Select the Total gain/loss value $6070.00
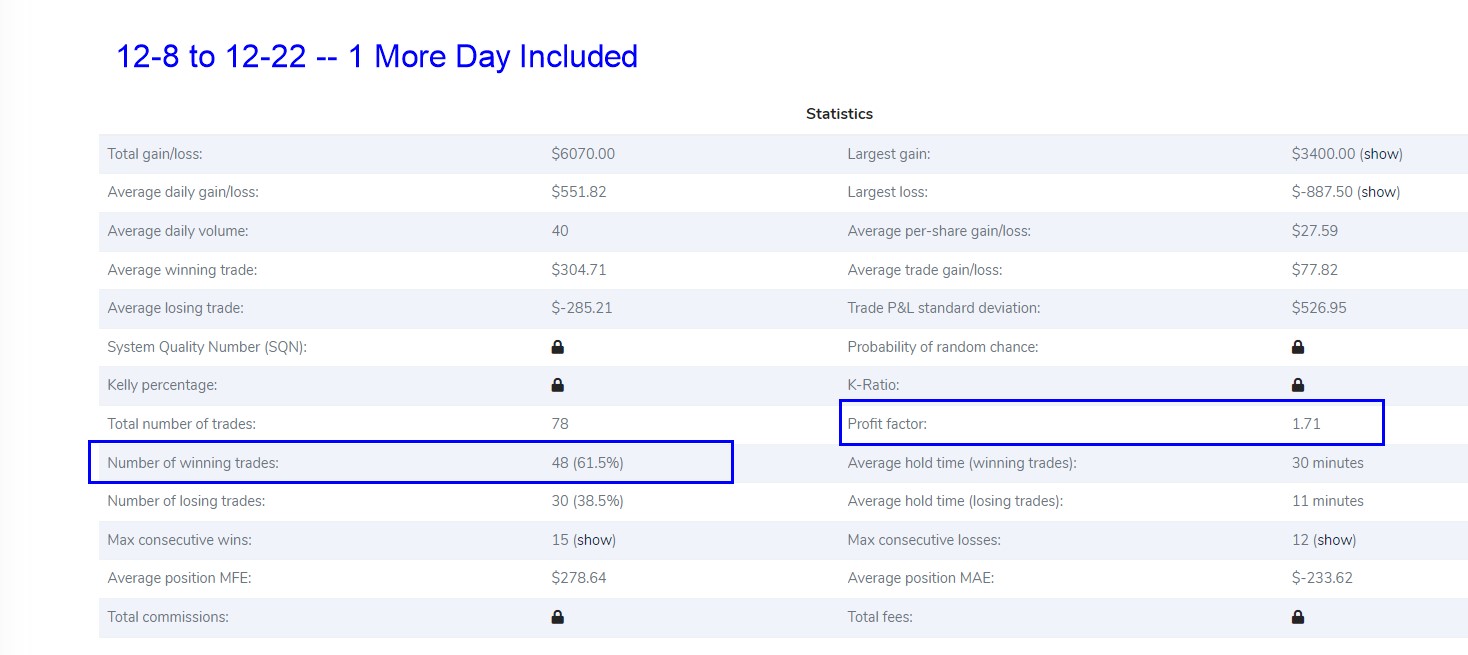 [583, 154]
